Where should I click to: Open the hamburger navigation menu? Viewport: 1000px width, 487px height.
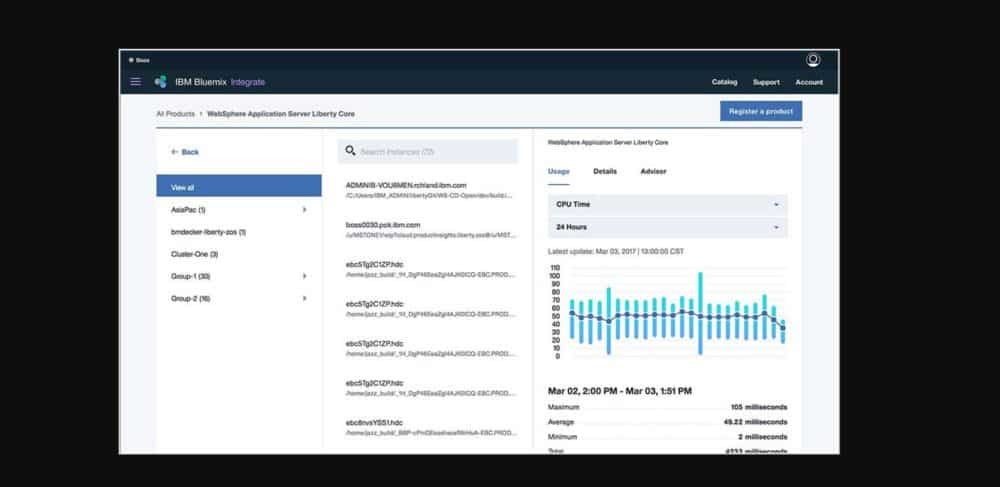point(136,82)
